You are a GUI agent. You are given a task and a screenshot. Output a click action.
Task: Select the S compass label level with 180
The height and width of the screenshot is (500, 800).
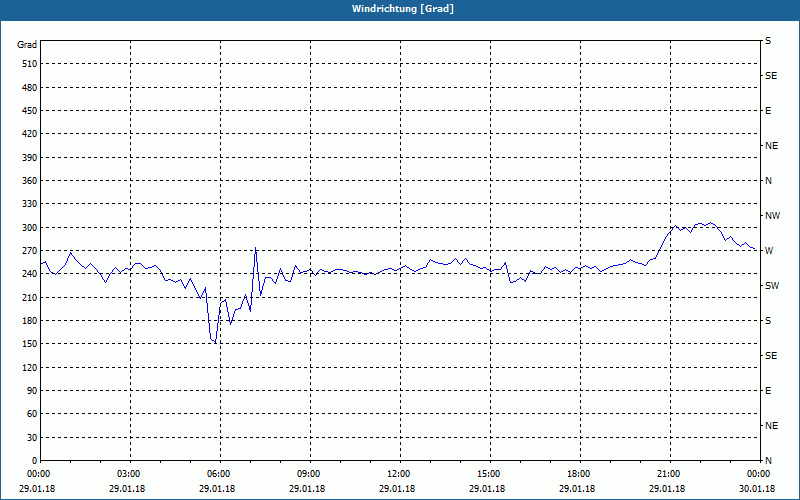point(768,321)
